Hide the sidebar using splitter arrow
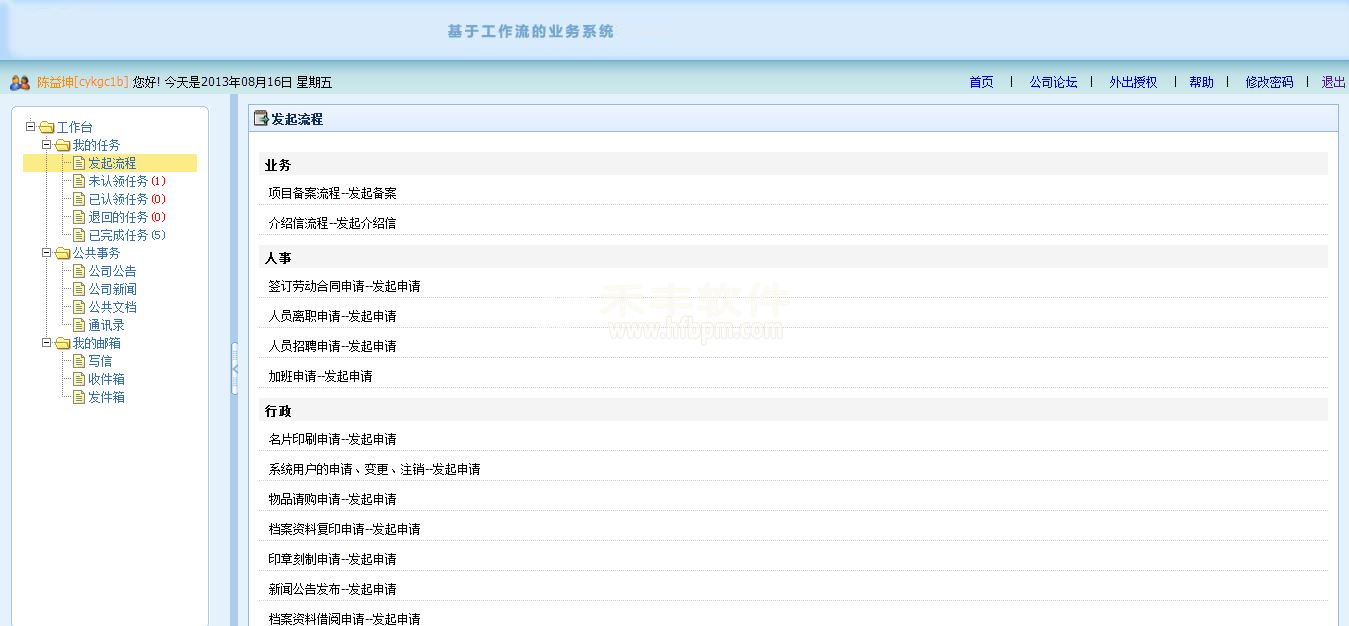Screen dimensions: 1349x626 click(235, 369)
